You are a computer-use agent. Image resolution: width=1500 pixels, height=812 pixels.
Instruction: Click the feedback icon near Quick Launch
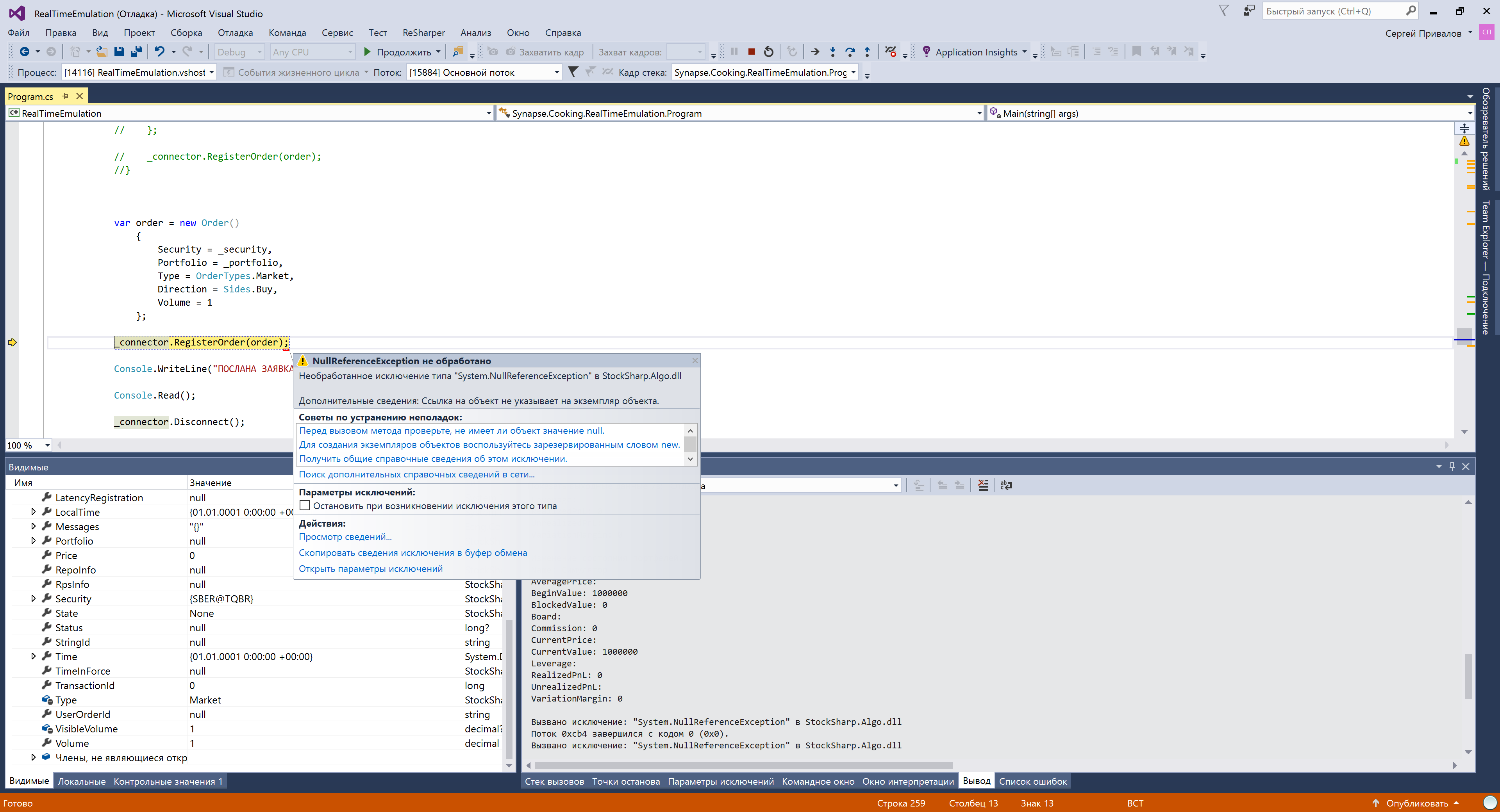tap(1248, 11)
